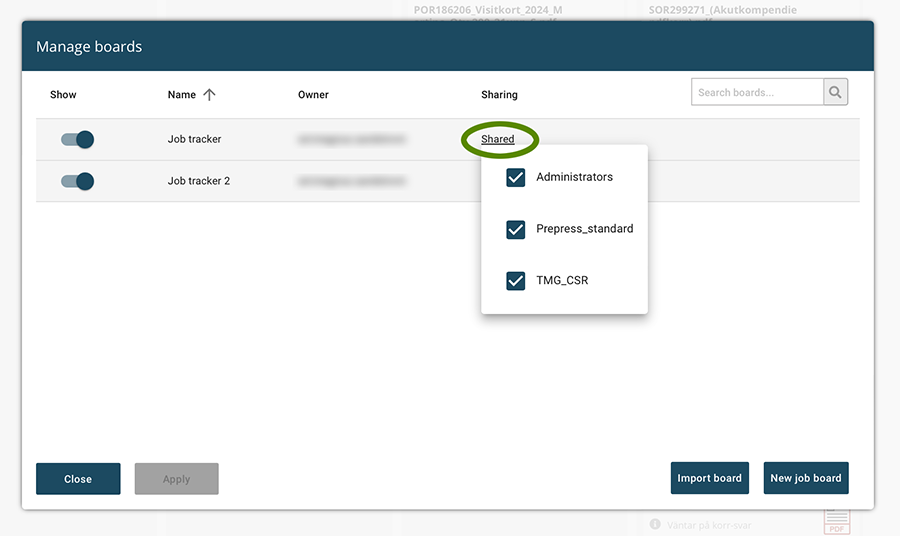The image size is (900, 536).
Task: Select the Job tracker 2 row
Action: pyautogui.click(x=198, y=181)
